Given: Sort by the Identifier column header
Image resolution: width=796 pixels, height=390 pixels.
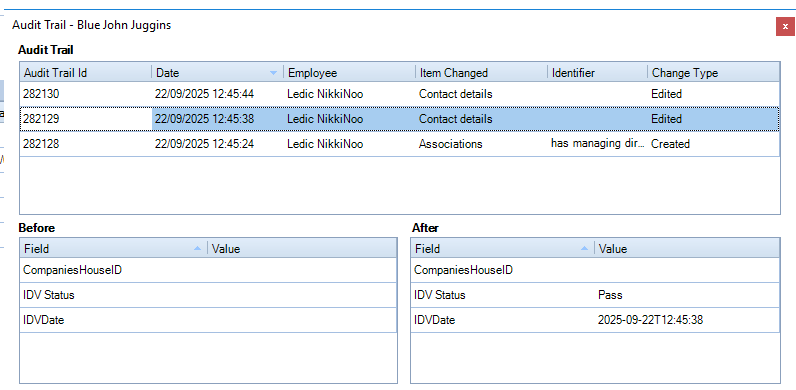Looking at the screenshot, I should 598,73.
